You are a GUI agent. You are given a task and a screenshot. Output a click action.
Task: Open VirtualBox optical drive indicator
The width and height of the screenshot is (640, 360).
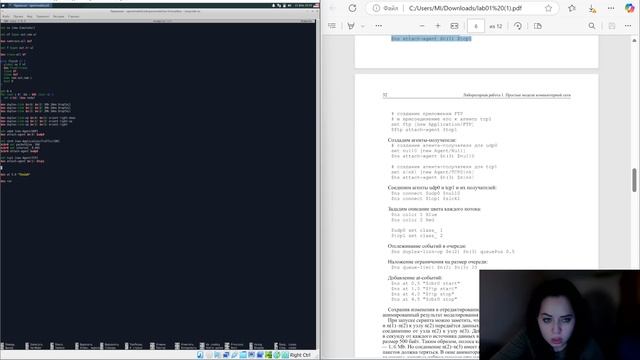tap(209, 355)
